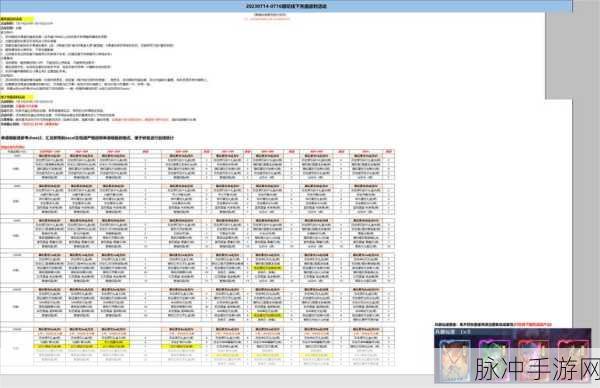Select the bold instruction line above the table
The width and height of the screenshot is (600, 388).
pyautogui.click(x=87, y=137)
